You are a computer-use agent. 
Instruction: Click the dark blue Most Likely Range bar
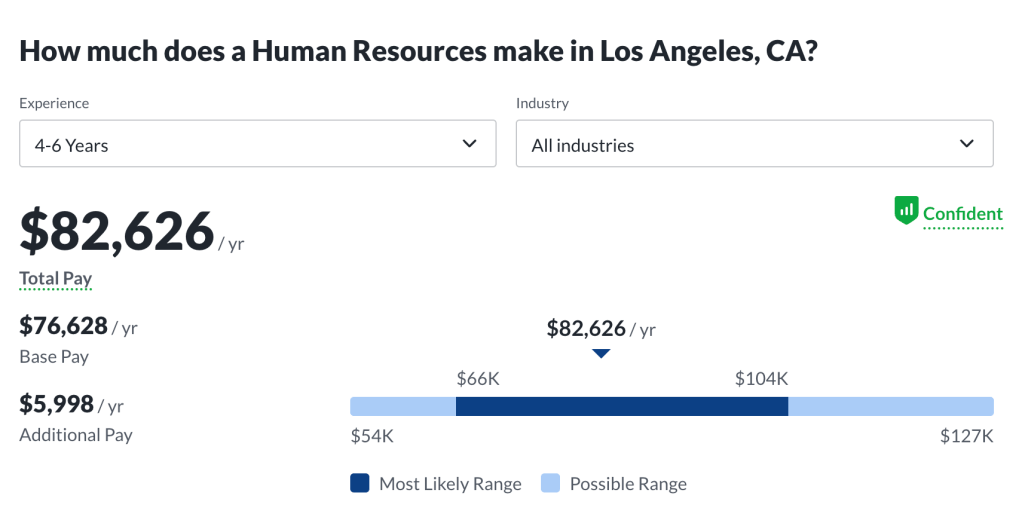(622, 406)
